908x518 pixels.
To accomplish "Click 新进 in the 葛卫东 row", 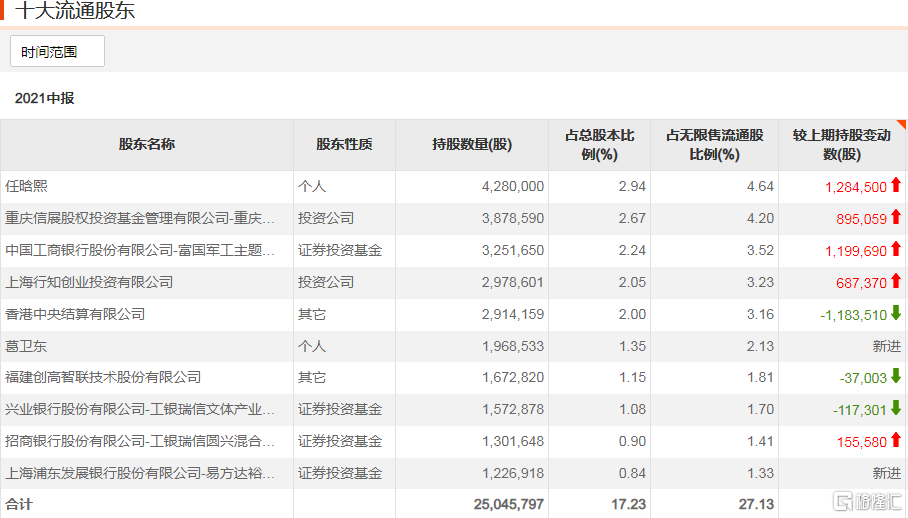I will (x=887, y=346).
